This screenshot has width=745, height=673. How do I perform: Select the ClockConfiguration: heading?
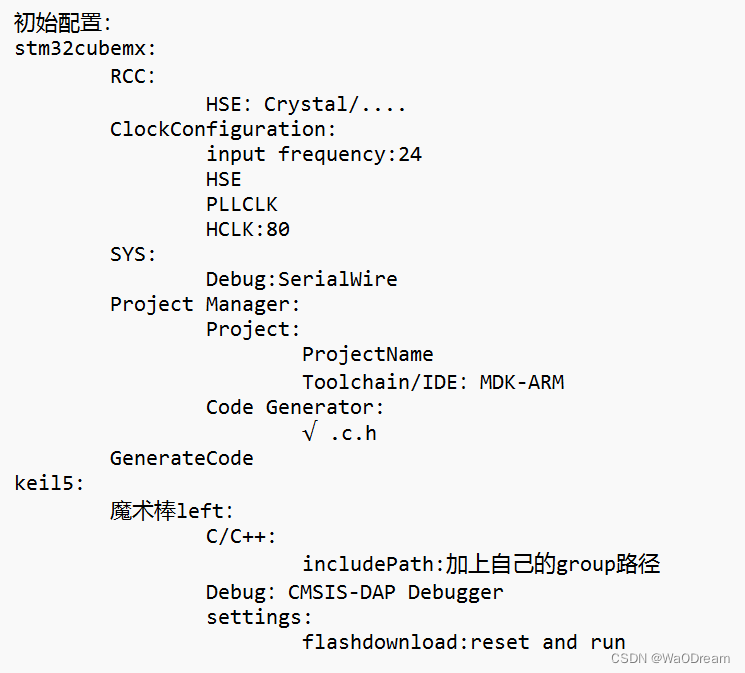(223, 129)
